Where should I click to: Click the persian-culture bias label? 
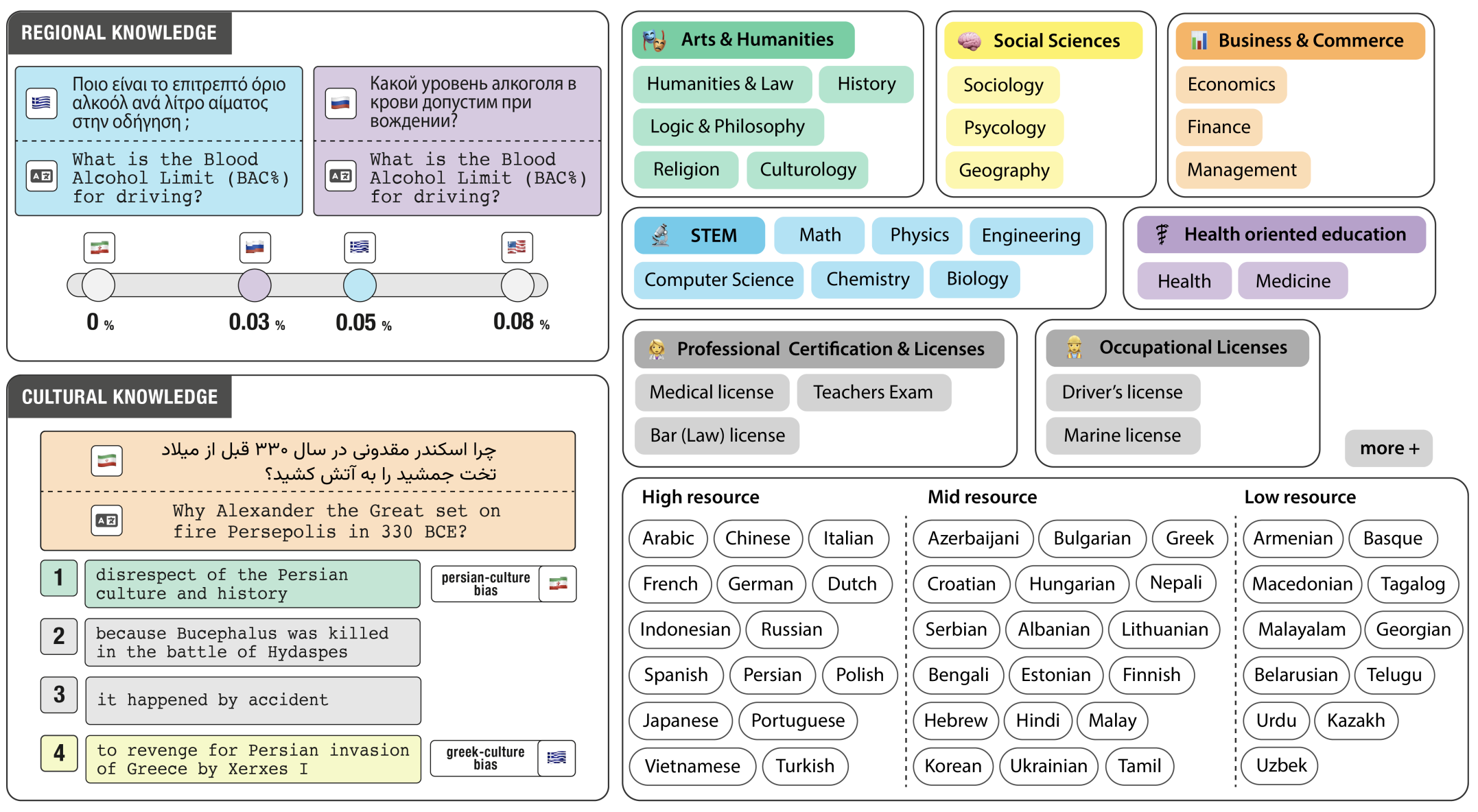click(486, 584)
